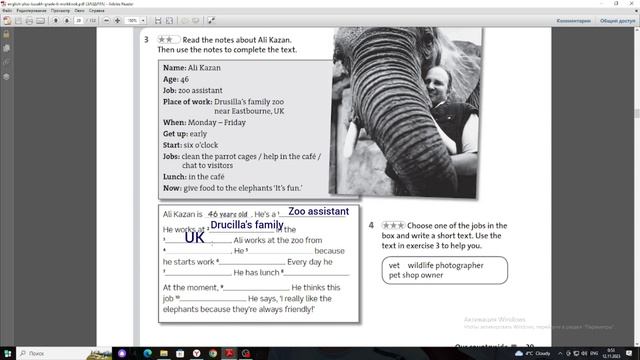This screenshot has width=640, height=360.
Task: Click the elephant photo in the document
Action: tap(405, 112)
